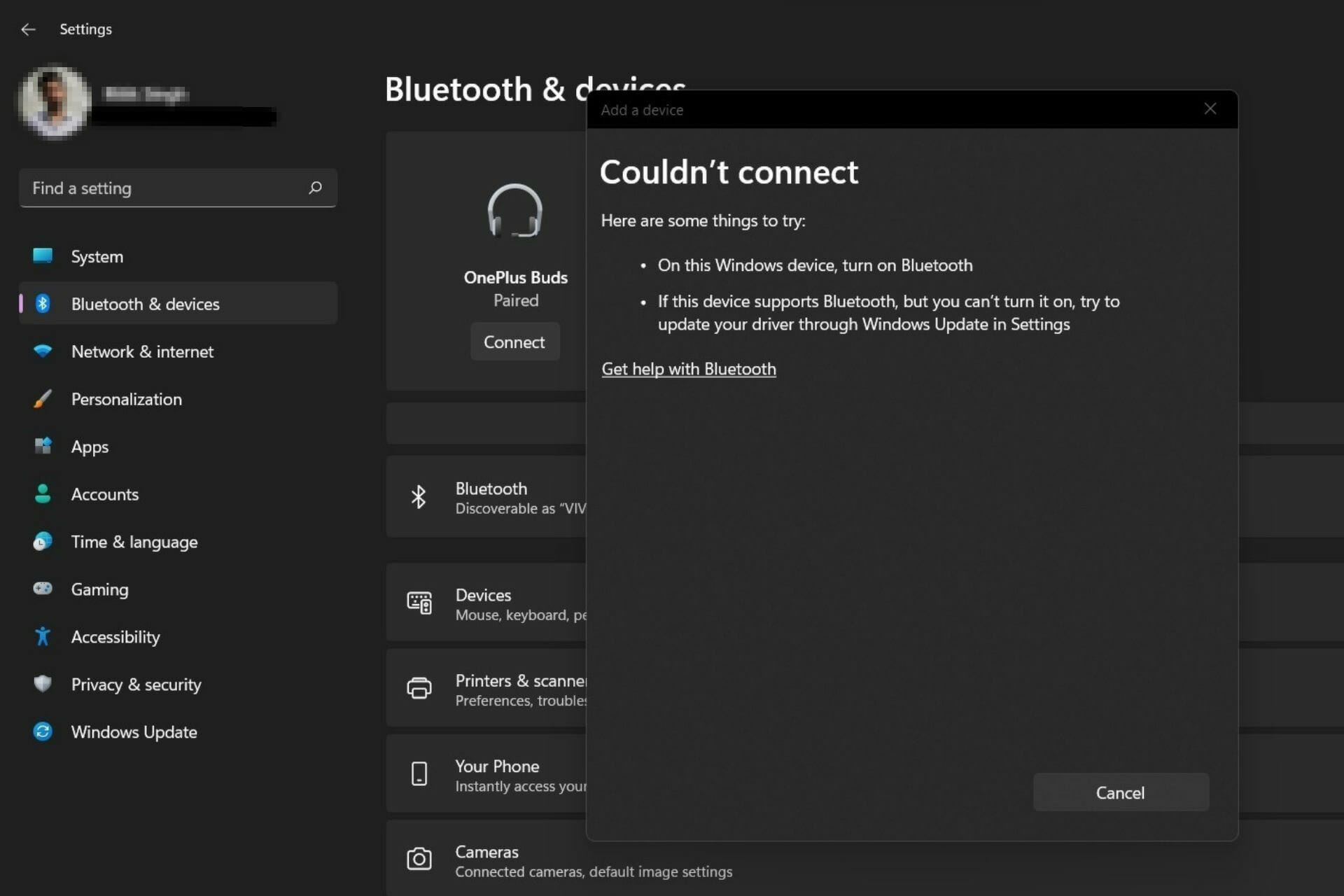The height and width of the screenshot is (896, 1344).
Task: Click the OnePlus Buds headphone icon
Action: 515,210
